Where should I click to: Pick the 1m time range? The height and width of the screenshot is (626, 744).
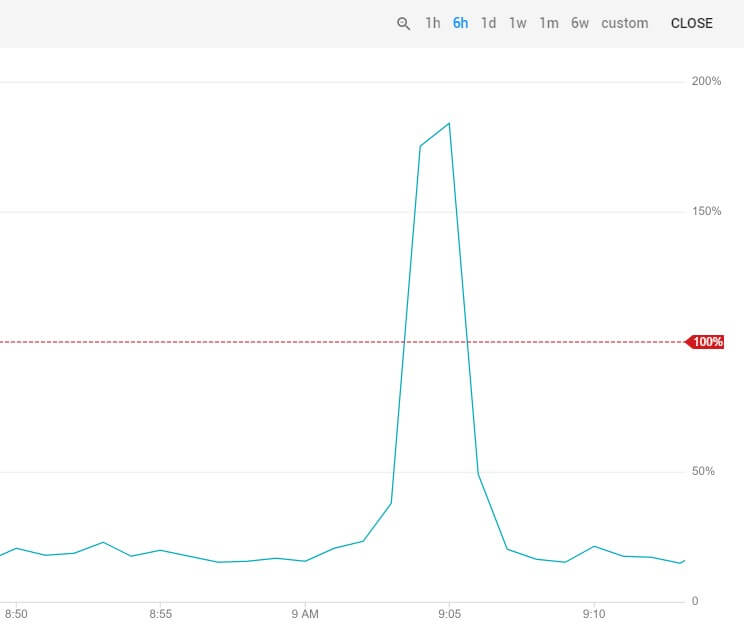548,23
